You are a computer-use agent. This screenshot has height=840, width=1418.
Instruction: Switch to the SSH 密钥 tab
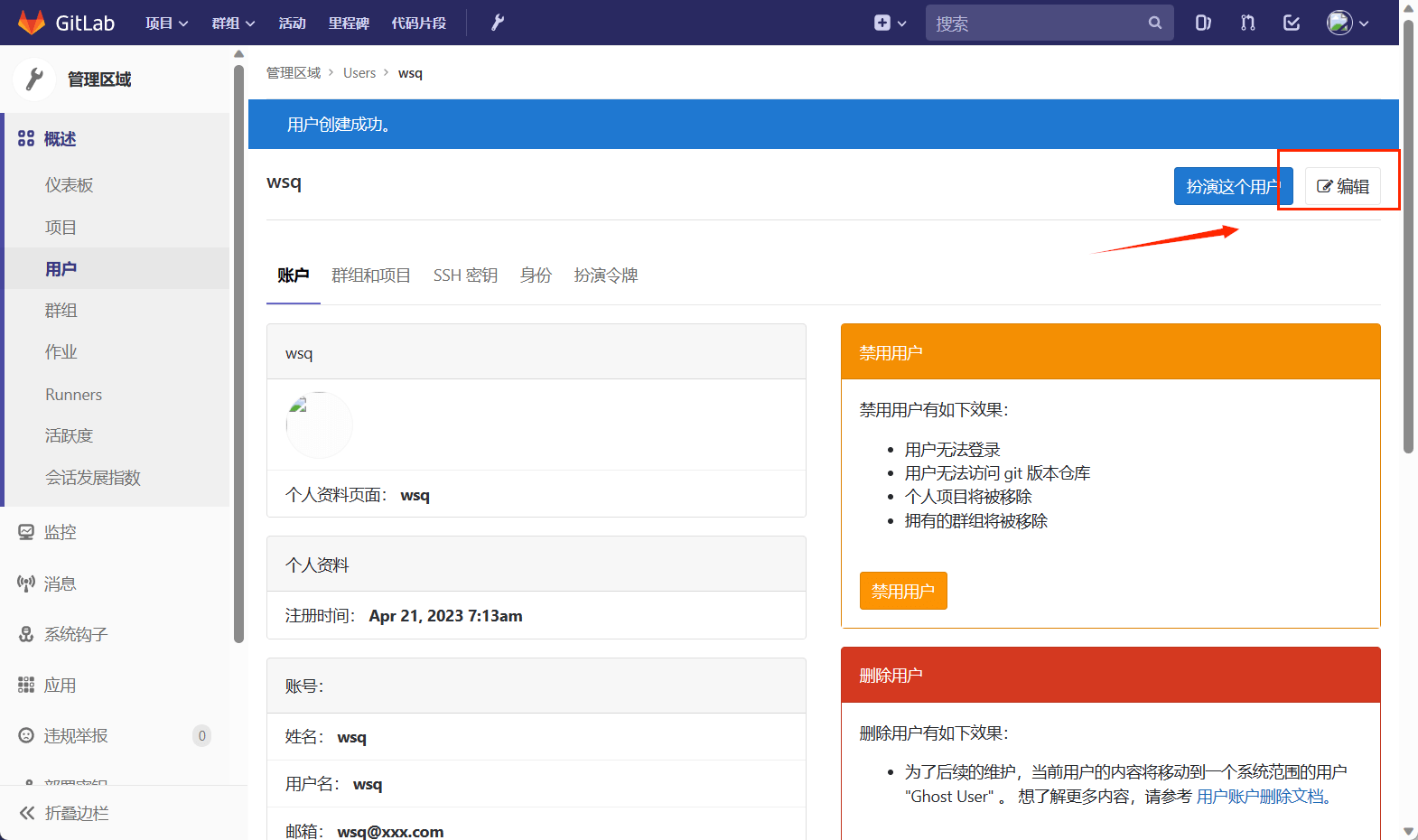tap(465, 275)
